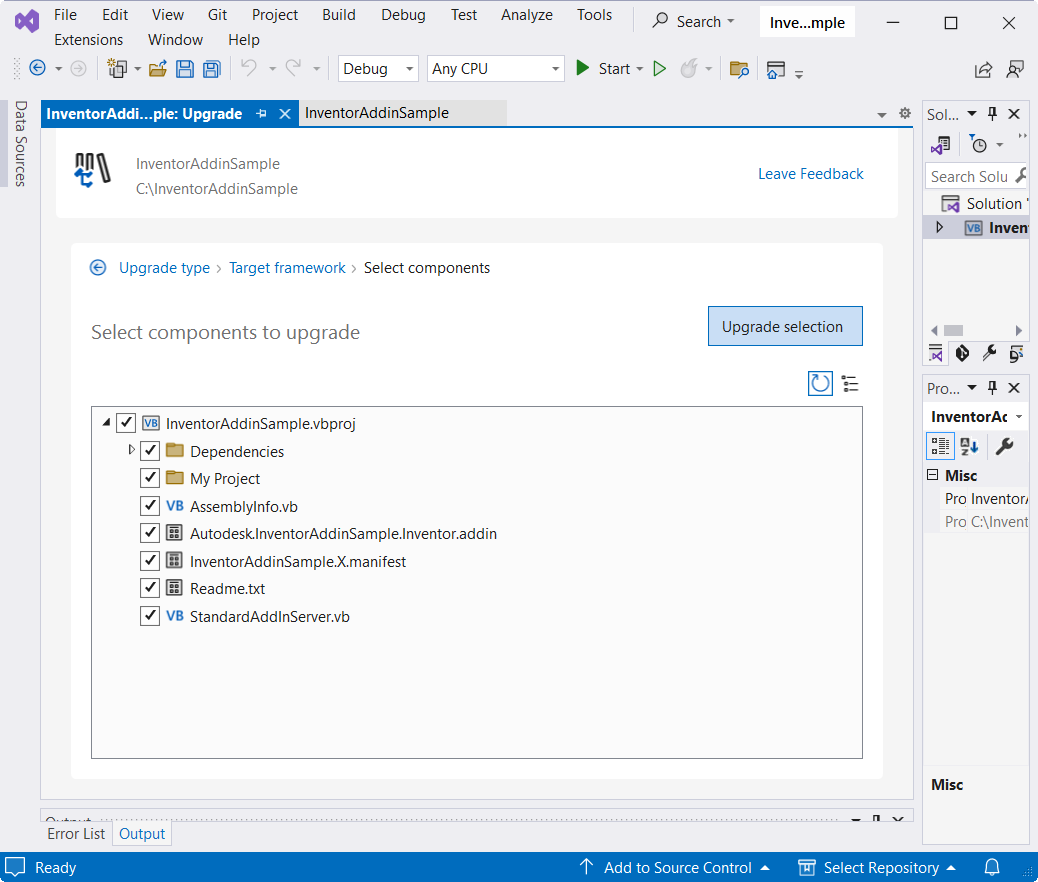The width and height of the screenshot is (1038, 882).
Task: Start debugging with green Start arrow
Action: (x=583, y=68)
